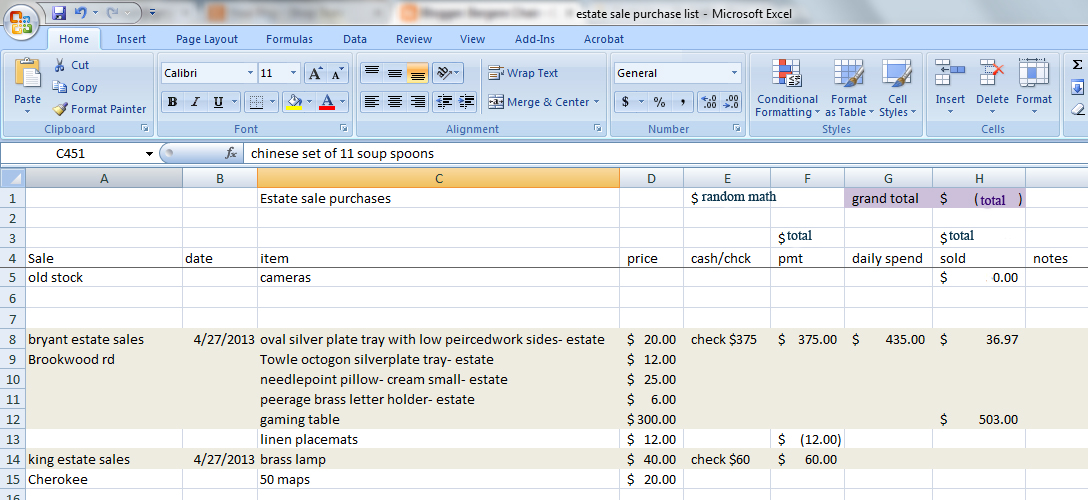Click the Percent Style icon
The image size is (1088, 500).
point(659,102)
